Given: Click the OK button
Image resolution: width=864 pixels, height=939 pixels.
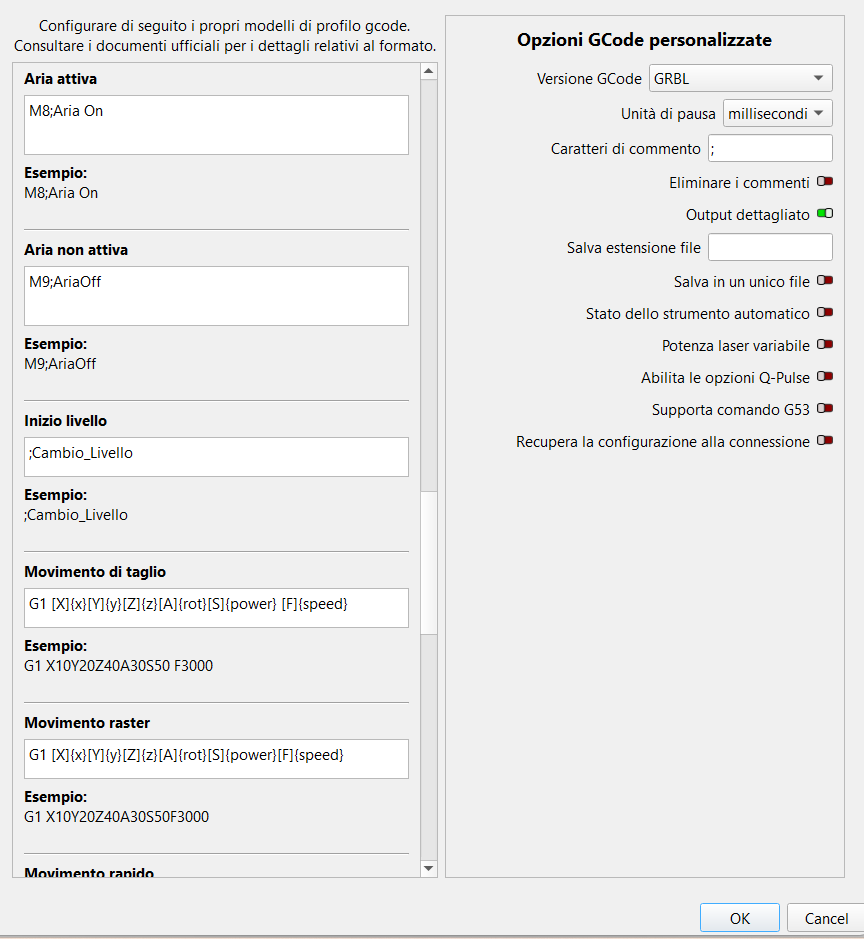Looking at the screenshot, I should click(739, 918).
